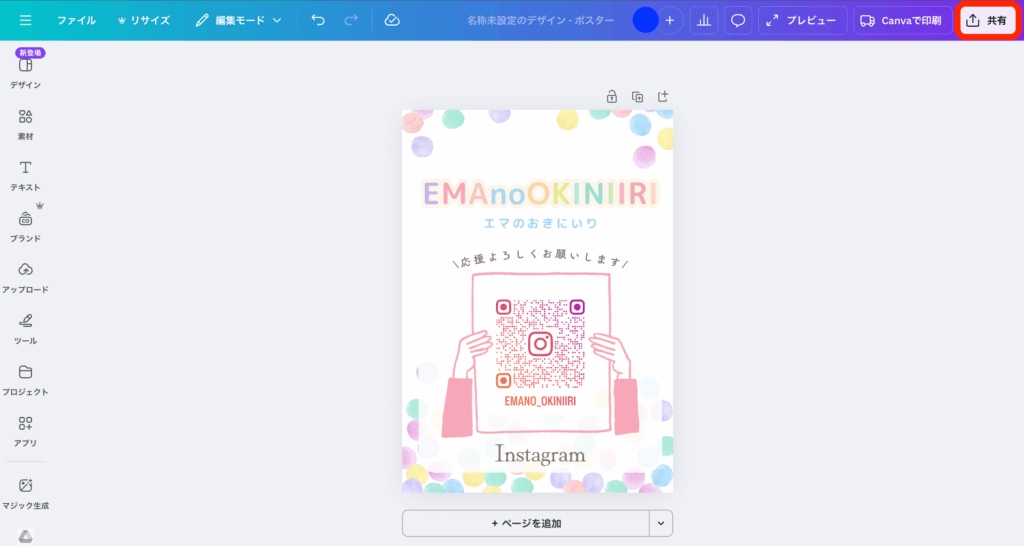Image resolution: width=1024 pixels, height=546 pixels.
Task: Click the 新登場 badge
Action: coord(30,53)
